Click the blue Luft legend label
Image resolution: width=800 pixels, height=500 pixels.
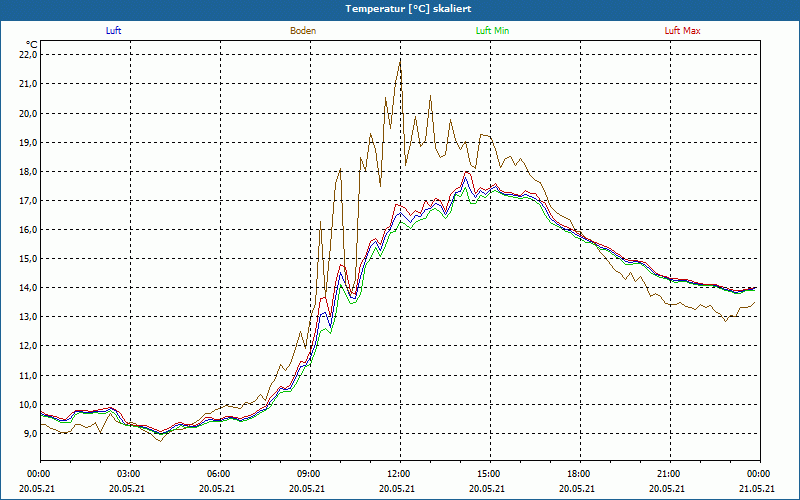pos(113,31)
